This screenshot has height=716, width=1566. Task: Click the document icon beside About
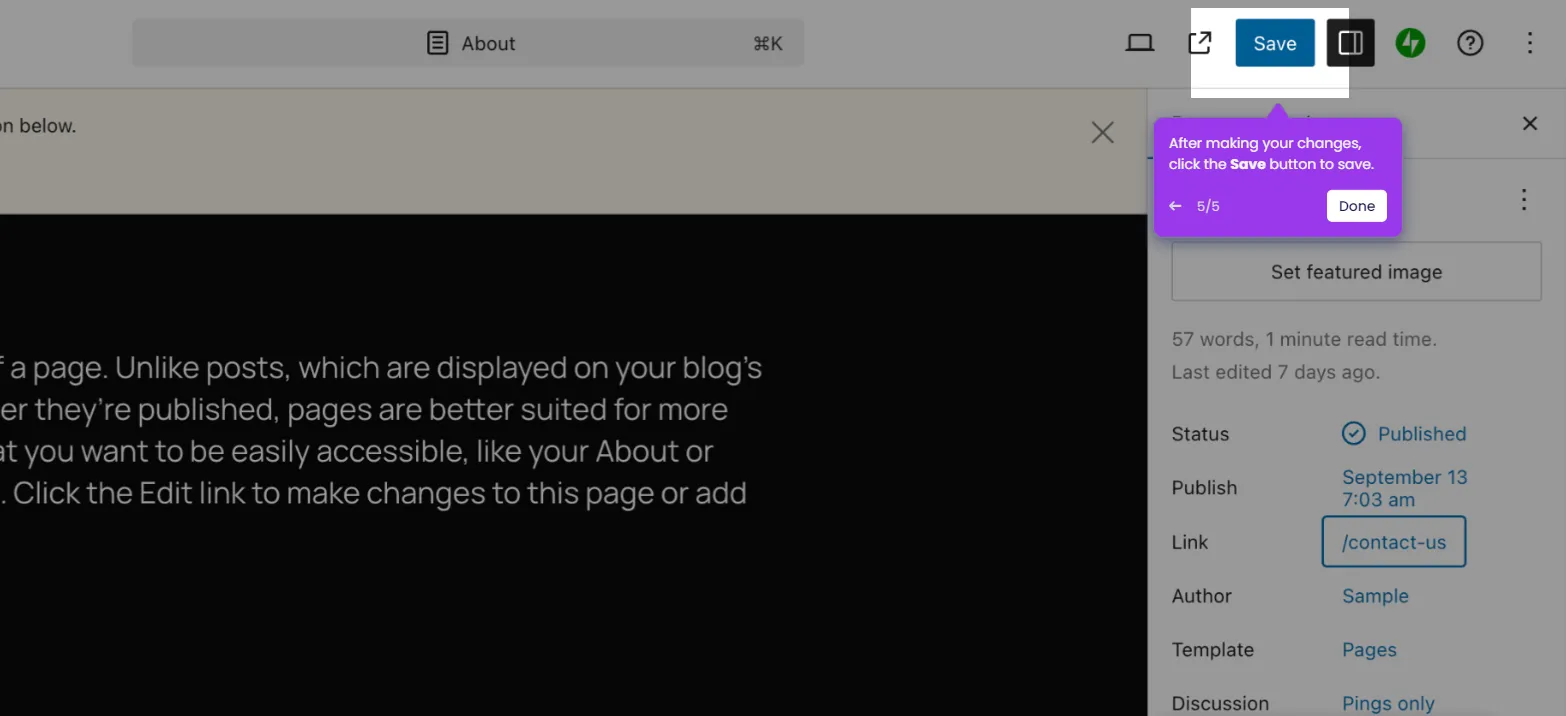click(438, 43)
